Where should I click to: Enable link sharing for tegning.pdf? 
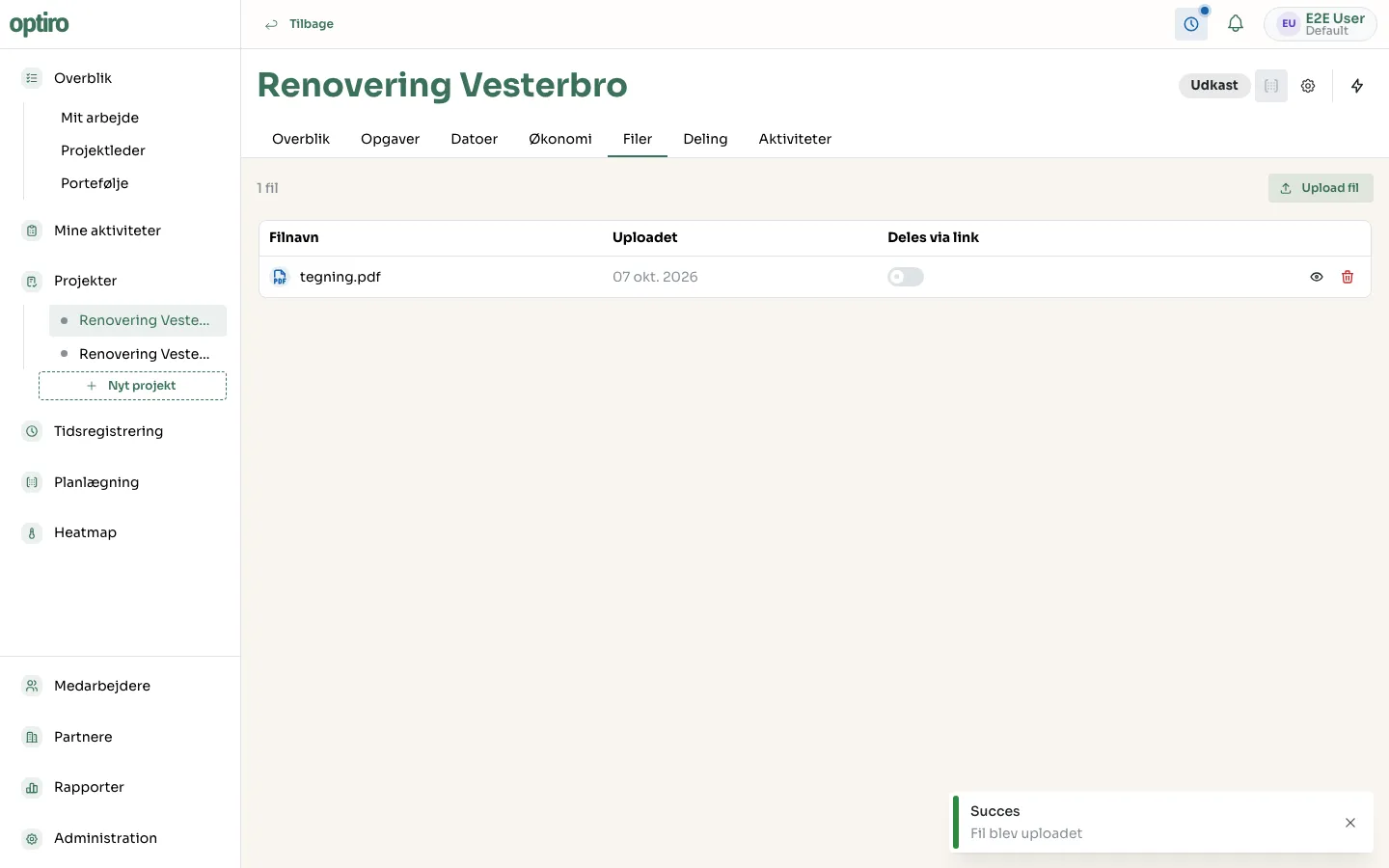pos(906,277)
